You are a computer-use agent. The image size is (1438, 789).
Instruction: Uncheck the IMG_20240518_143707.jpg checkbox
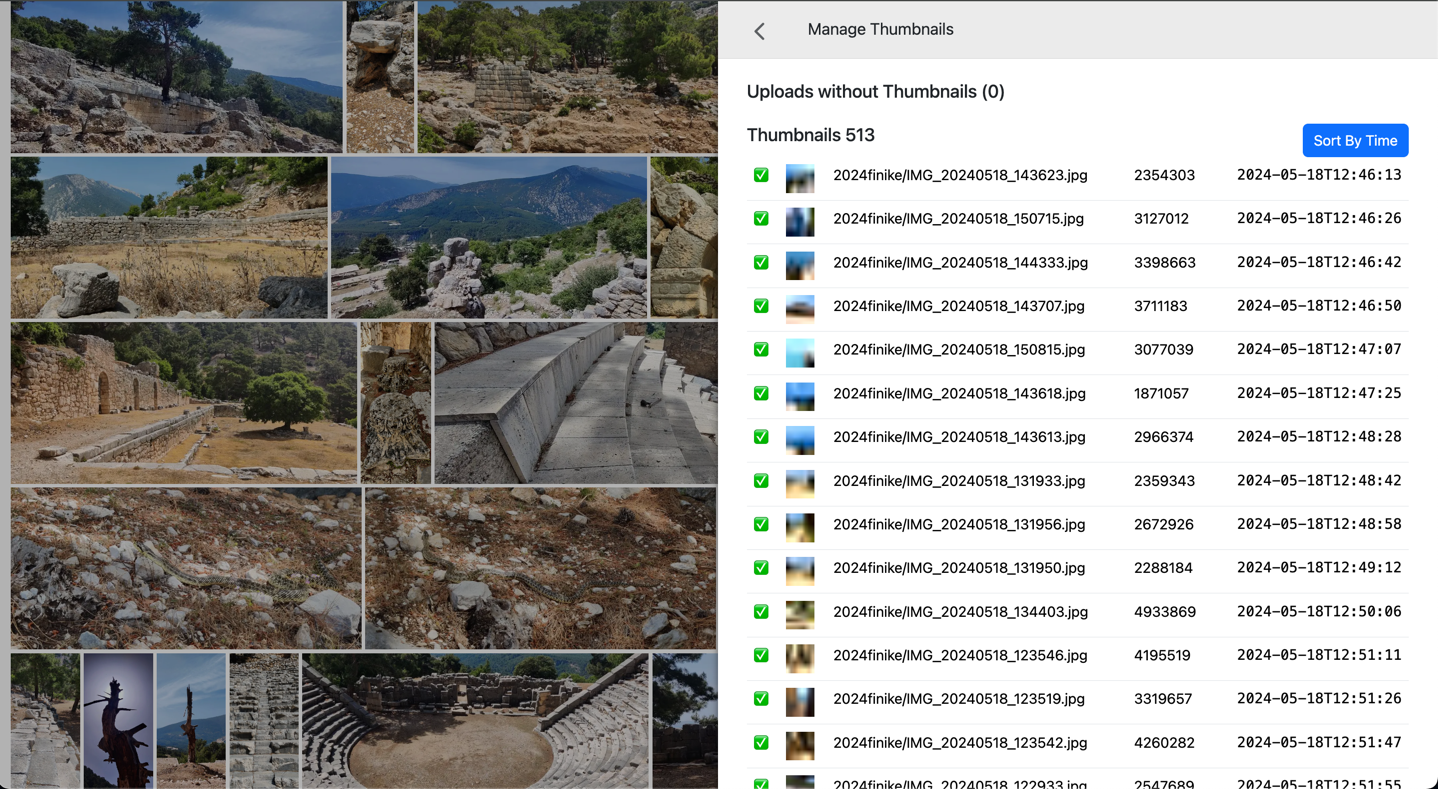[x=761, y=306]
